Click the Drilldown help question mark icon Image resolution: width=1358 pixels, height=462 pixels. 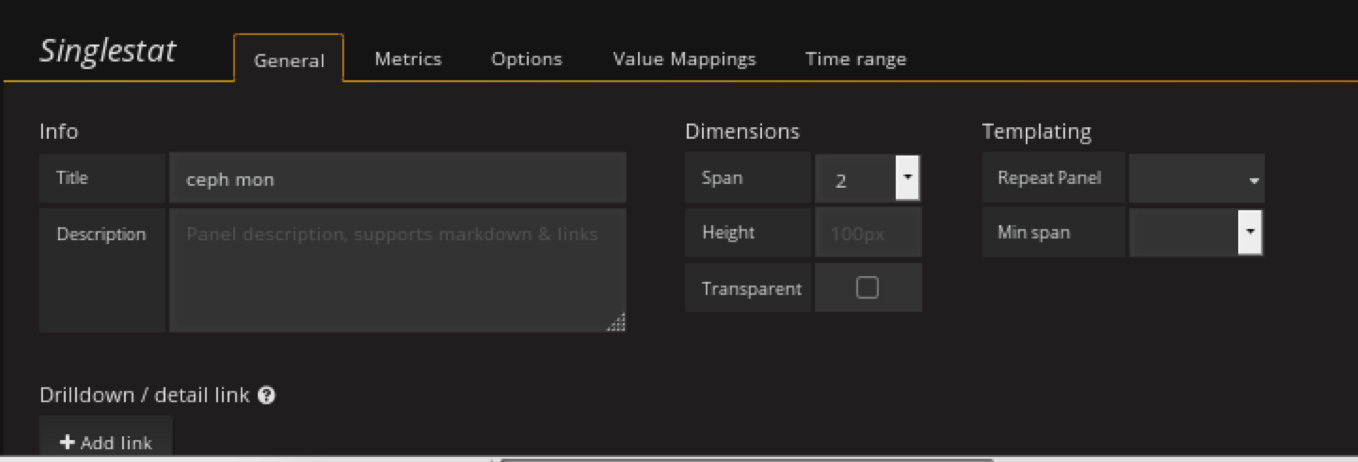click(x=266, y=395)
